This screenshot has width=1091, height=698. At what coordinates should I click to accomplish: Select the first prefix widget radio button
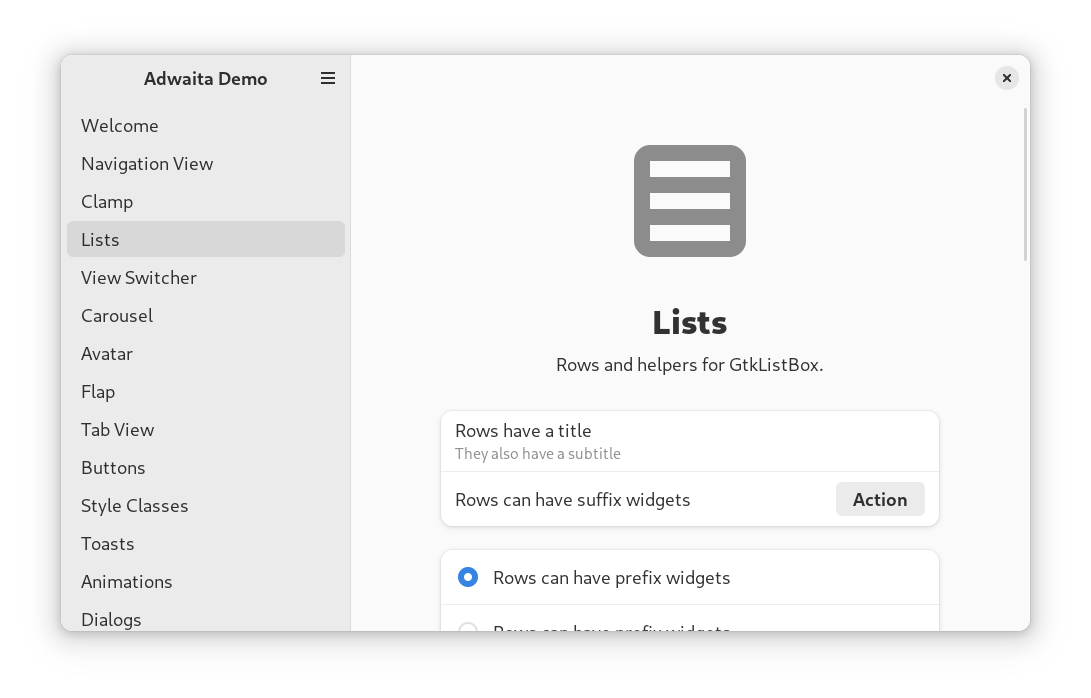pyautogui.click(x=468, y=577)
